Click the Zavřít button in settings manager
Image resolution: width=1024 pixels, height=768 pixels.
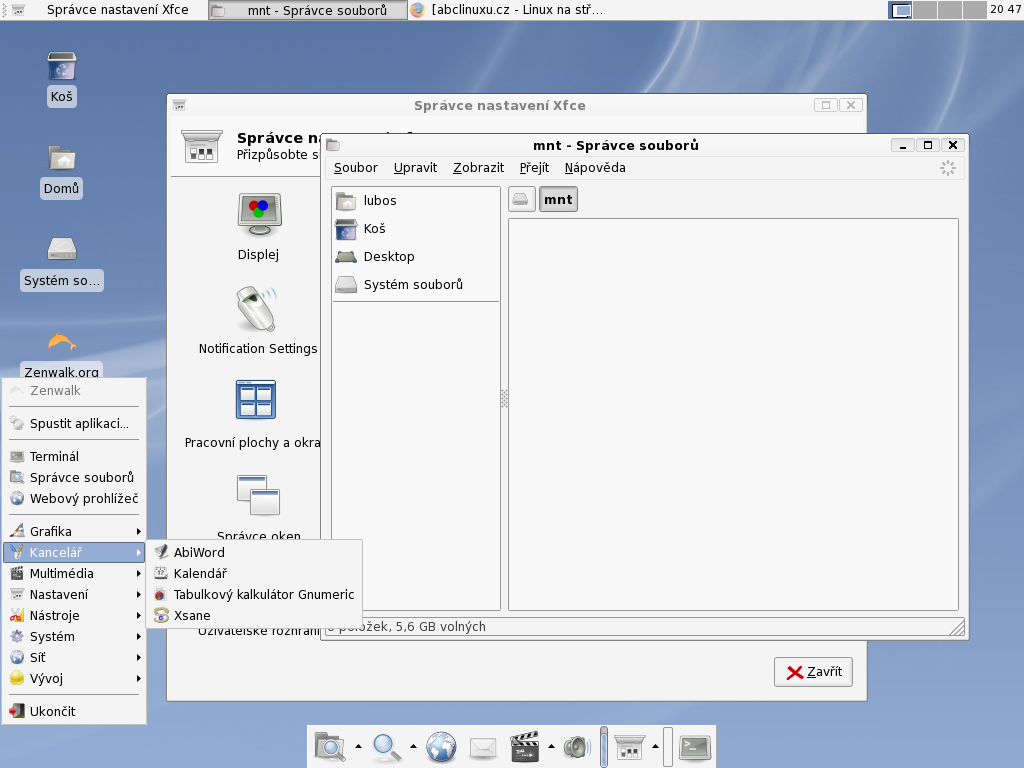(813, 672)
